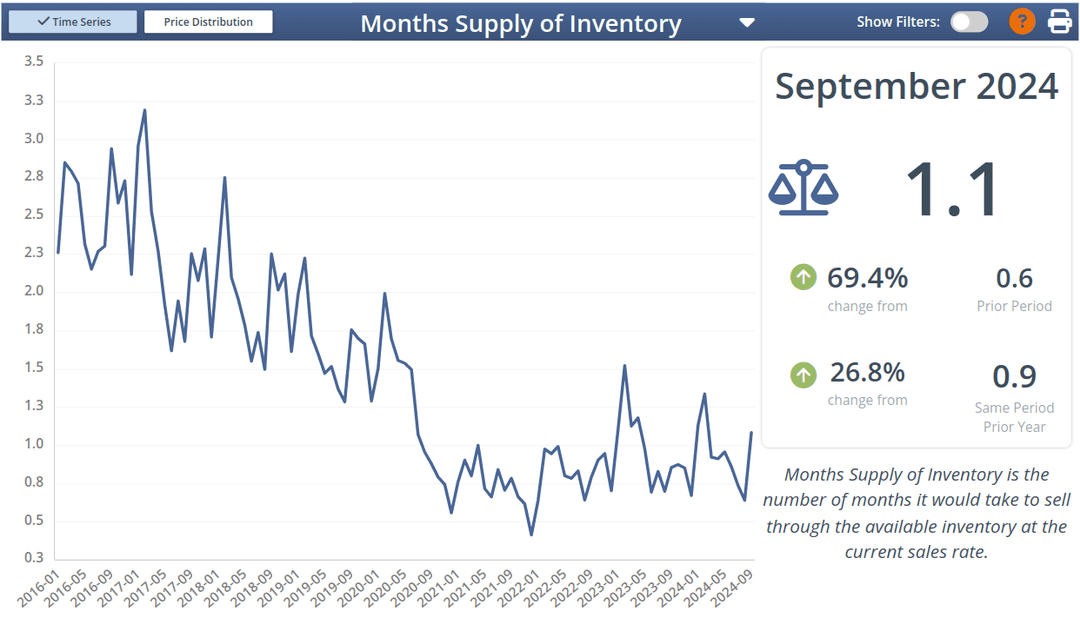Select the 0.9 Same Period Prior Year value
Screen dimensions: 1080x623
tap(1014, 377)
